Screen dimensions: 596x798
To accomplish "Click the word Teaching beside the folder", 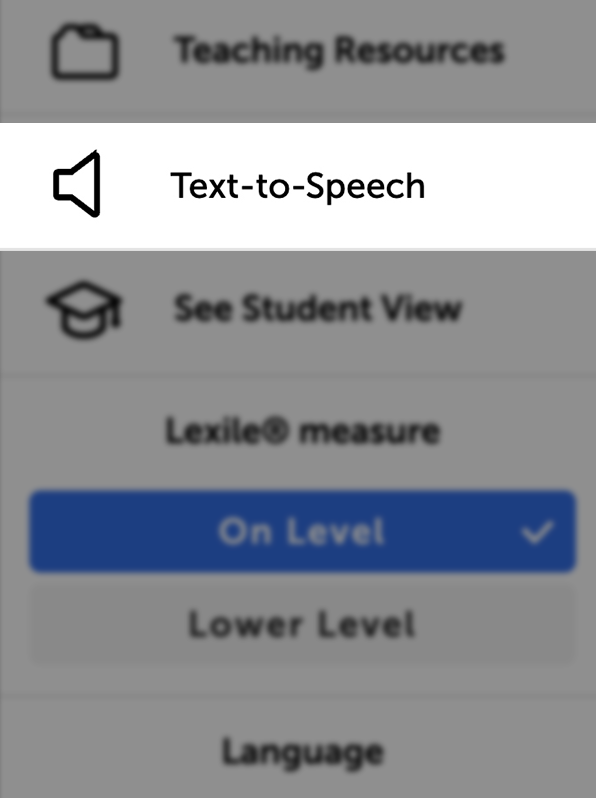I will pos(249,51).
